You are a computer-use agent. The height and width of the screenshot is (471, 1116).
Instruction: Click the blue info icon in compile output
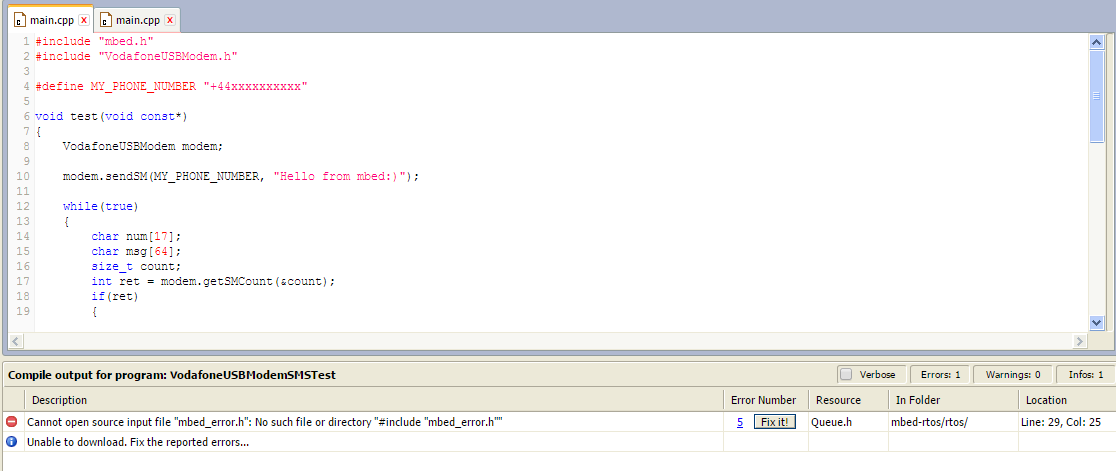11,442
